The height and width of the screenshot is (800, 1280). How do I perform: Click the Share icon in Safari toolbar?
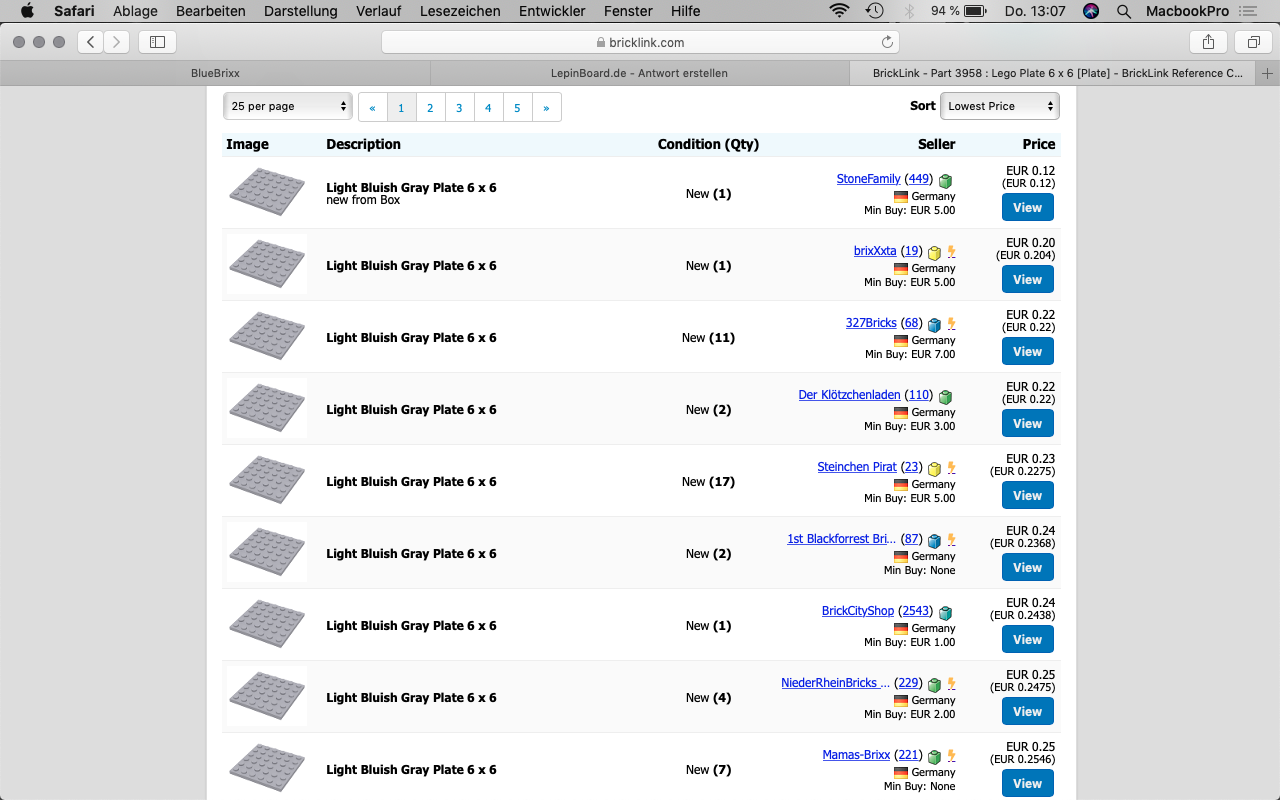point(1208,42)
